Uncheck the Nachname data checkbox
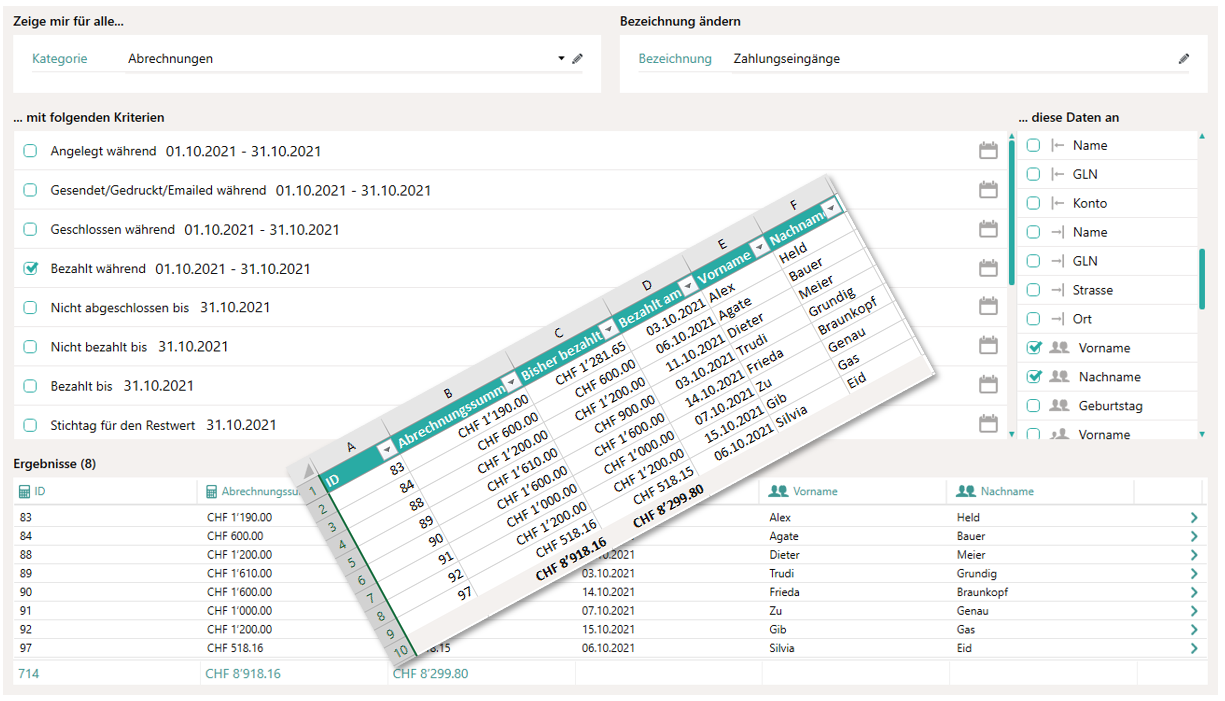This screenshot has height=701, width=1225. coord(1034,377)
